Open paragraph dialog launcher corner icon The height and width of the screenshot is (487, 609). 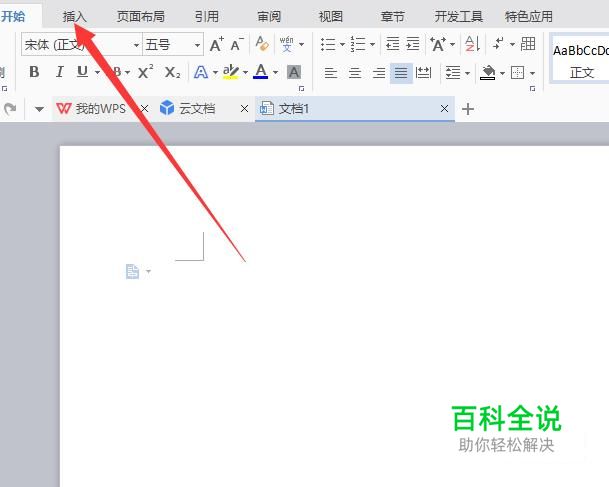532,89
